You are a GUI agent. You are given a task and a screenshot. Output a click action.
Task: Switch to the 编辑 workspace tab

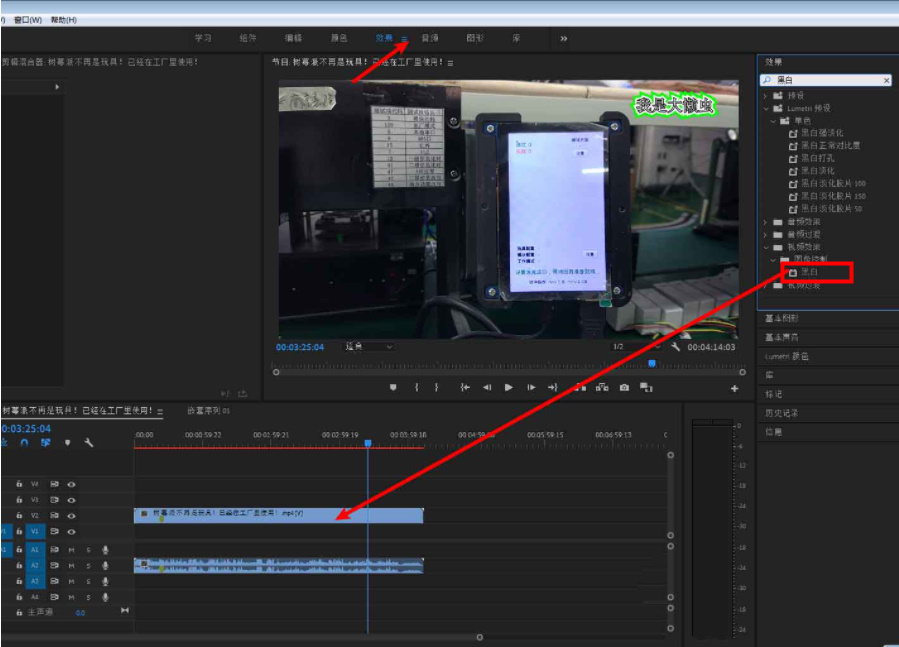(x=293, y=38)
